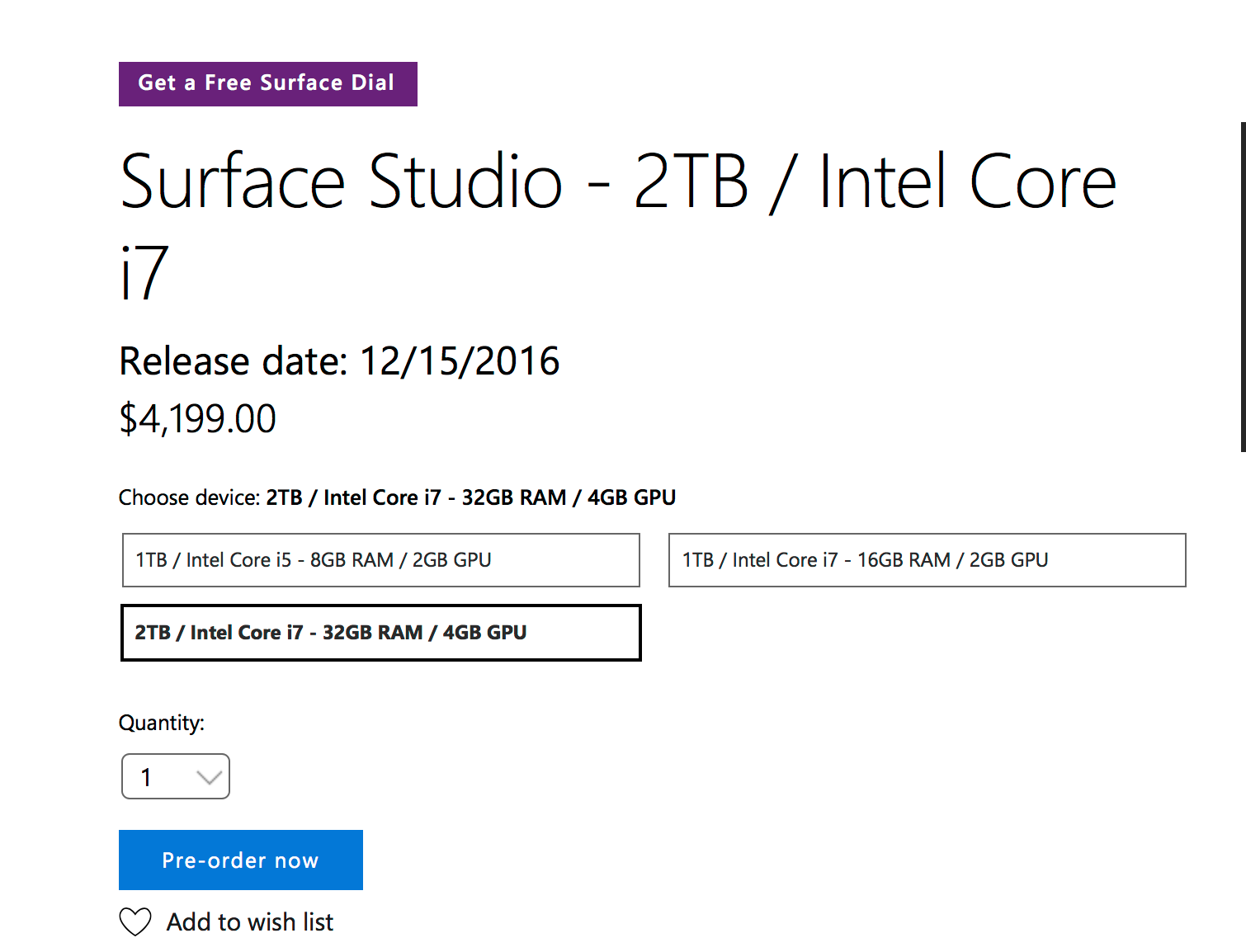Screen dimensions: 1246x952
Task: Click the vertical scrollbar on the right edge
Action: coord(1242,289)
